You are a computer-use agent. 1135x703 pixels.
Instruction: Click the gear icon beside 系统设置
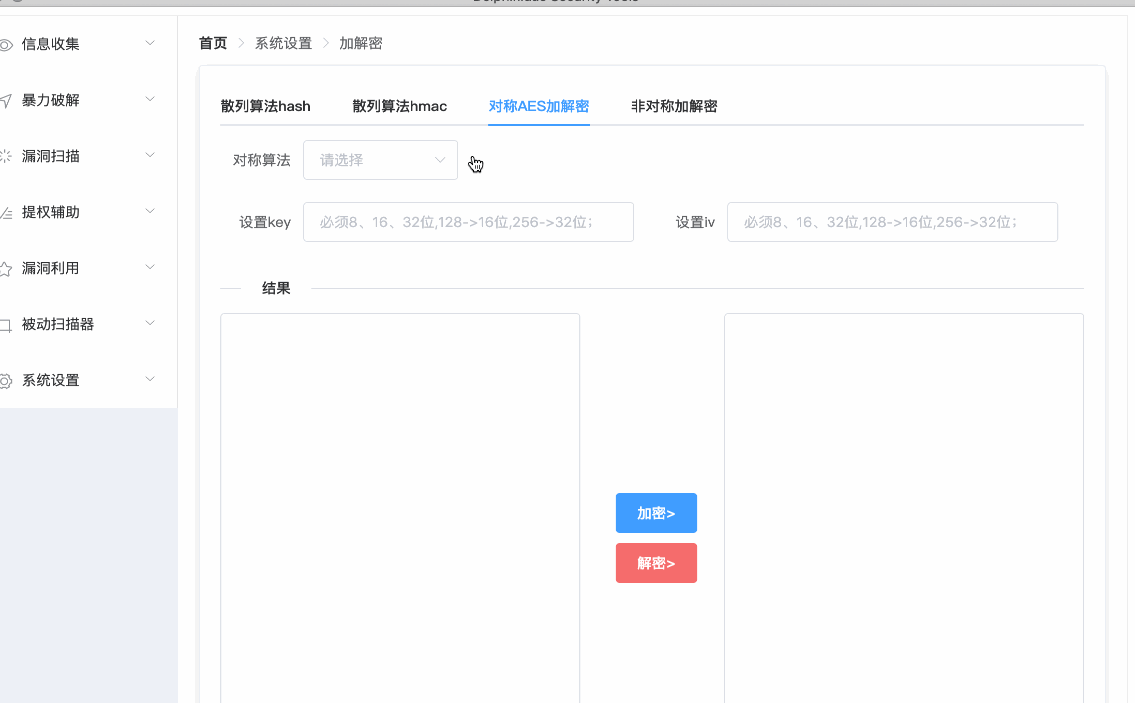click(x=6, y=380)
